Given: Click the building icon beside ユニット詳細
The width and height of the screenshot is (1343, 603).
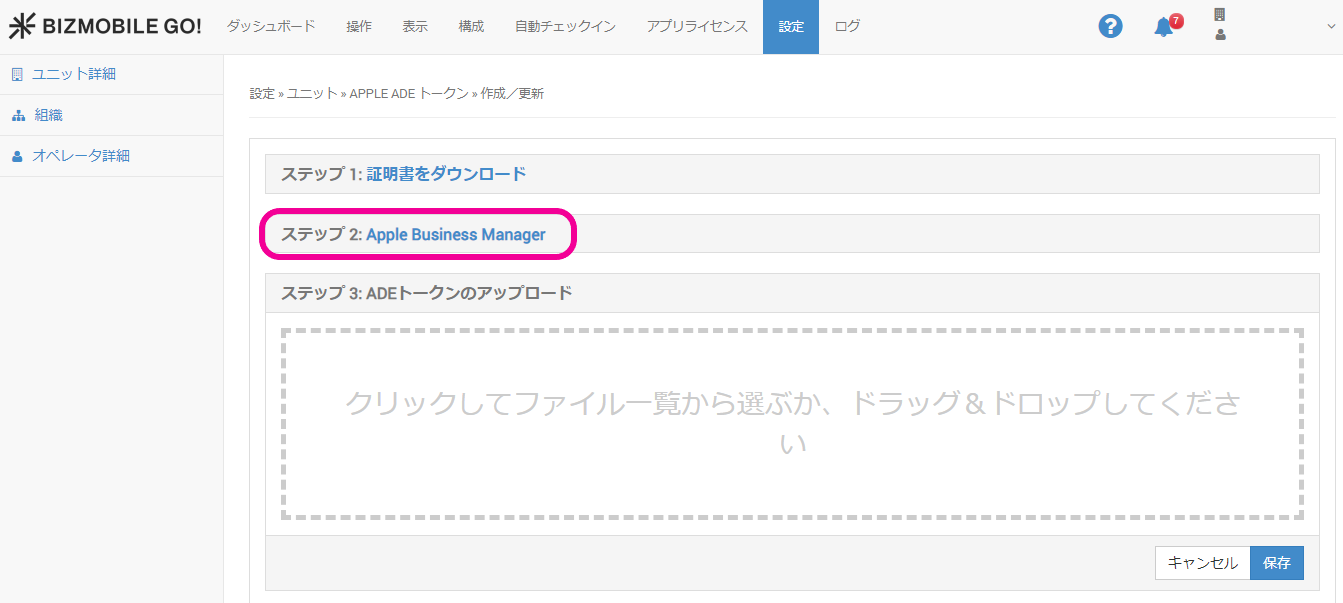Looking at the screenshot, I should pyautogui.click(x=17, y=74).
